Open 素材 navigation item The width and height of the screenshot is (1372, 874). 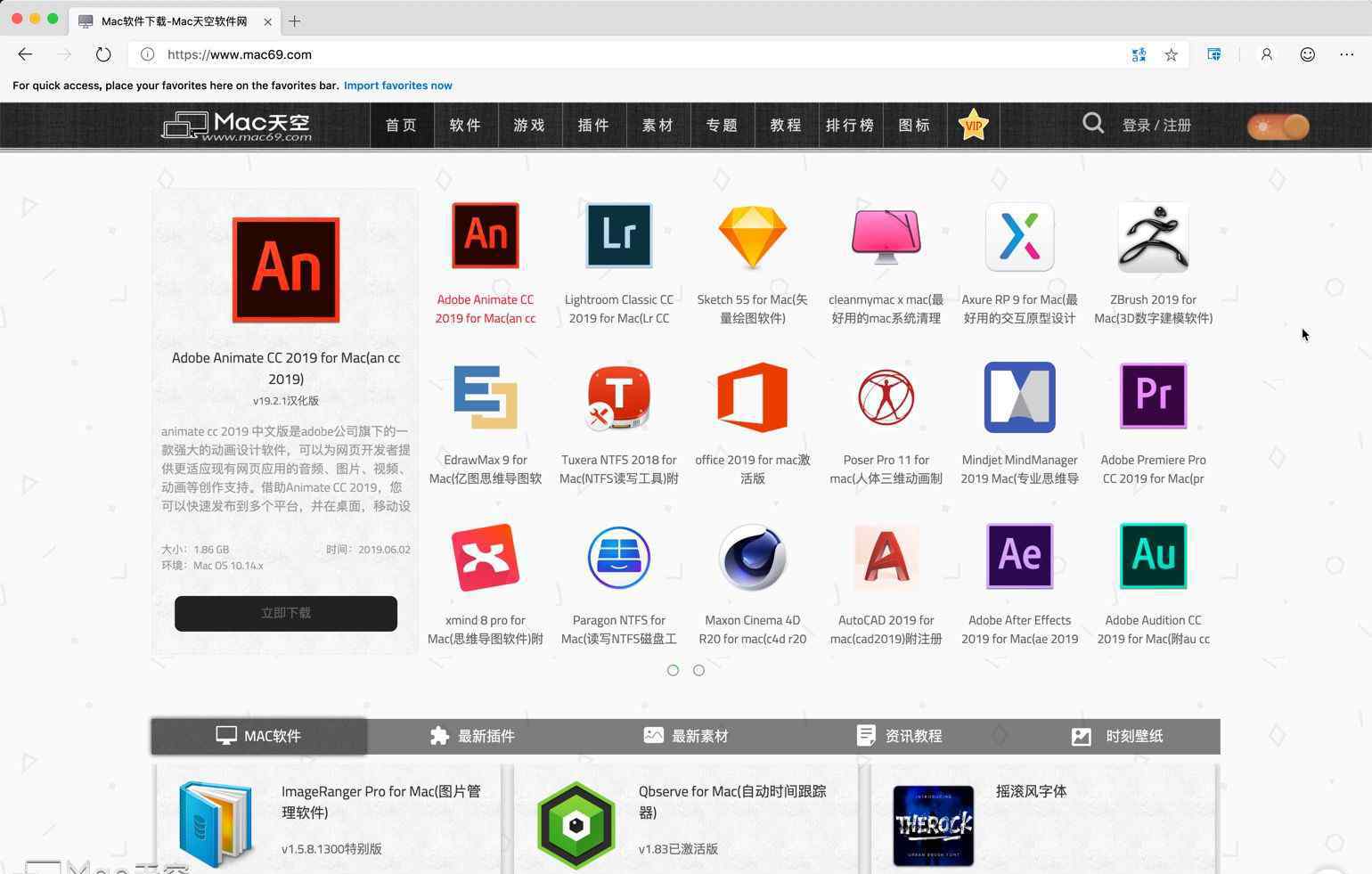657,125
